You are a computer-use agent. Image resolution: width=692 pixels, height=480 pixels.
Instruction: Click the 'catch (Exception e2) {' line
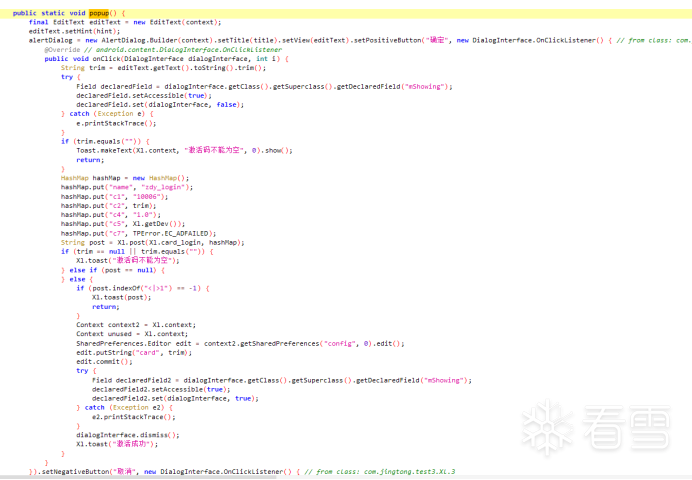(124, 408)
